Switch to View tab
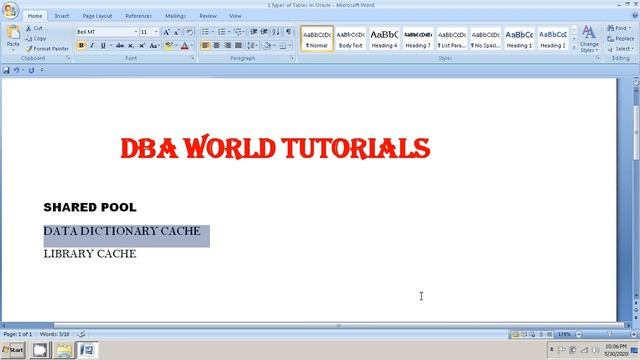 point(235,16)
